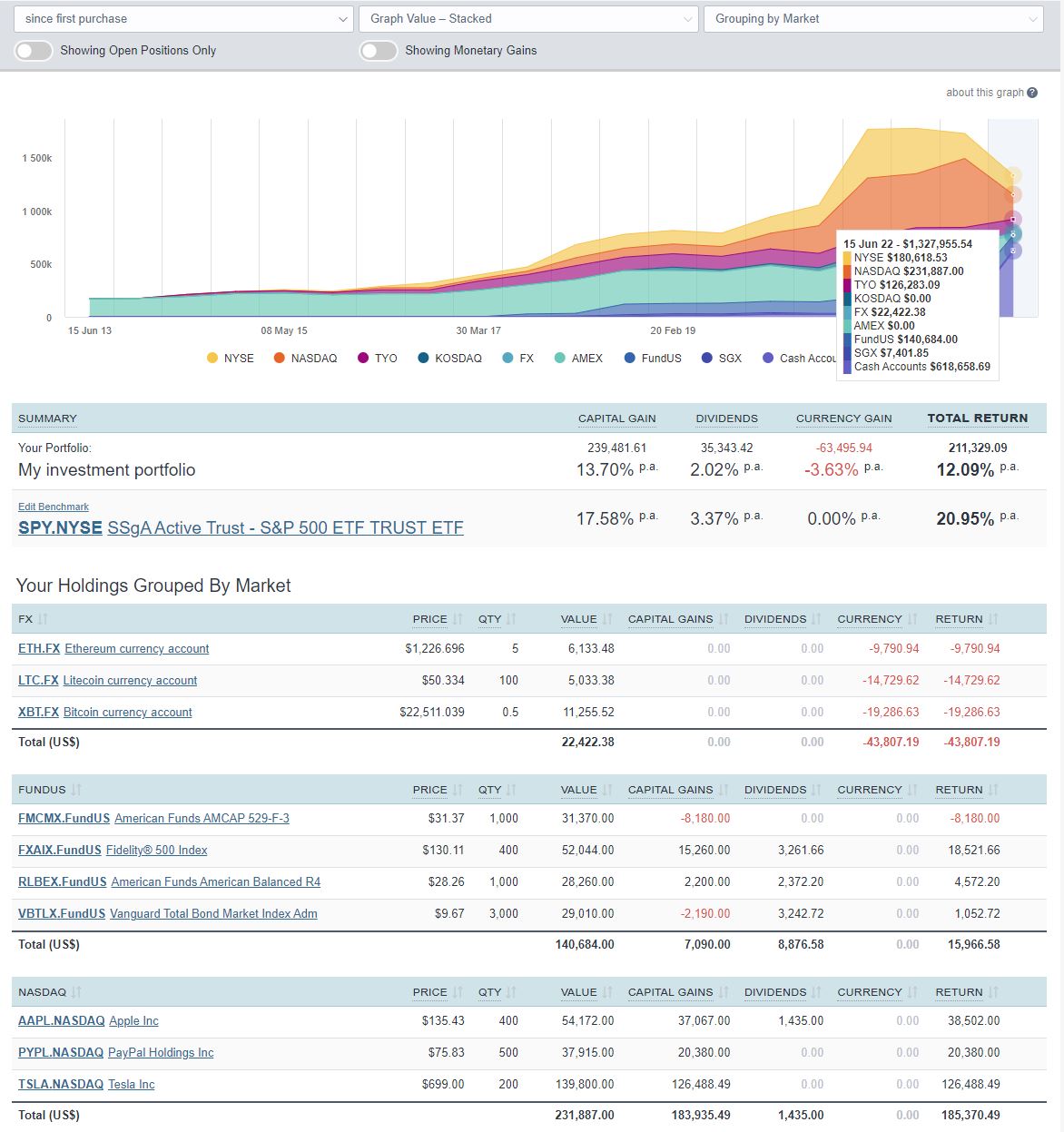Sort FX table by RETURN icon
Screen dimensions: 1064x1132
(993, 619)
